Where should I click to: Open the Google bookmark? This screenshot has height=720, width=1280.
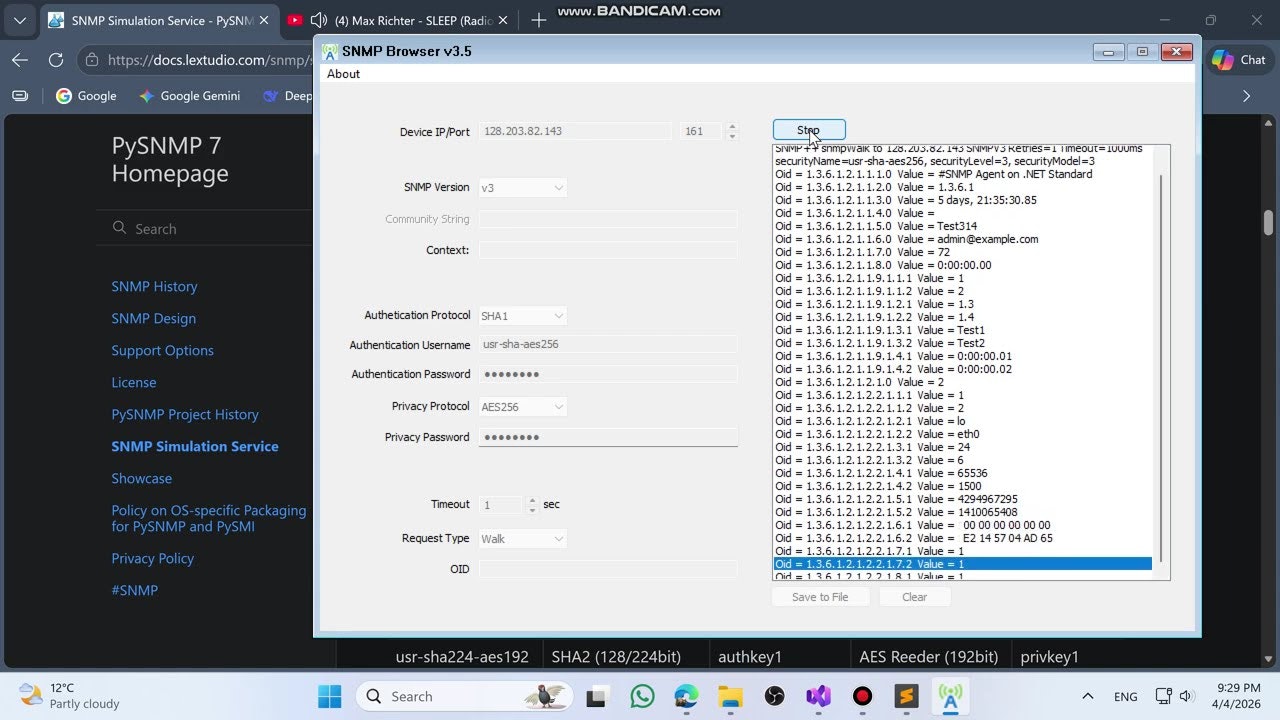87,96
